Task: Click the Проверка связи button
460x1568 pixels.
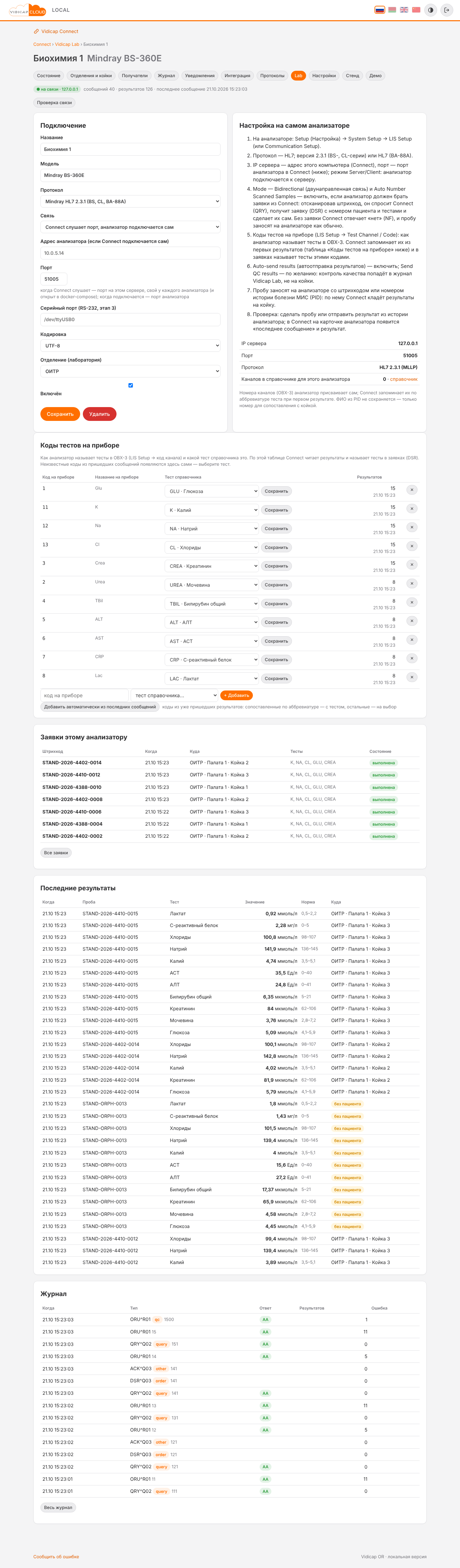Action: (x=54, y=103)
